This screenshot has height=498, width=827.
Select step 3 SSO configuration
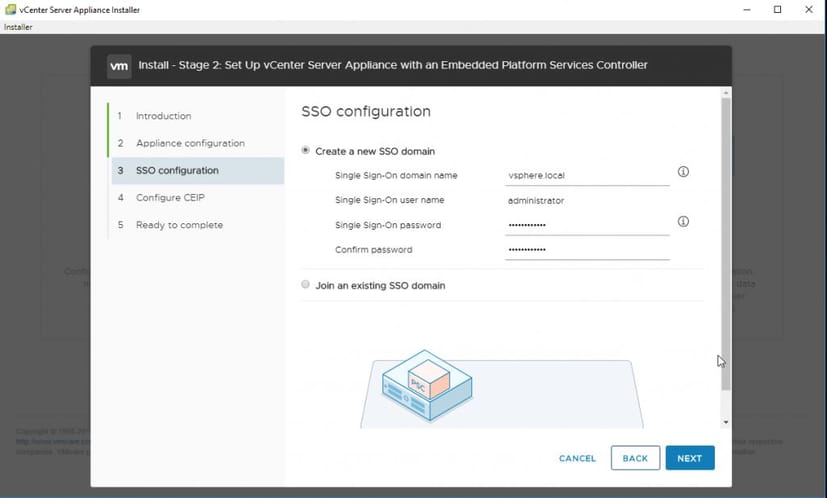point(198,170)
